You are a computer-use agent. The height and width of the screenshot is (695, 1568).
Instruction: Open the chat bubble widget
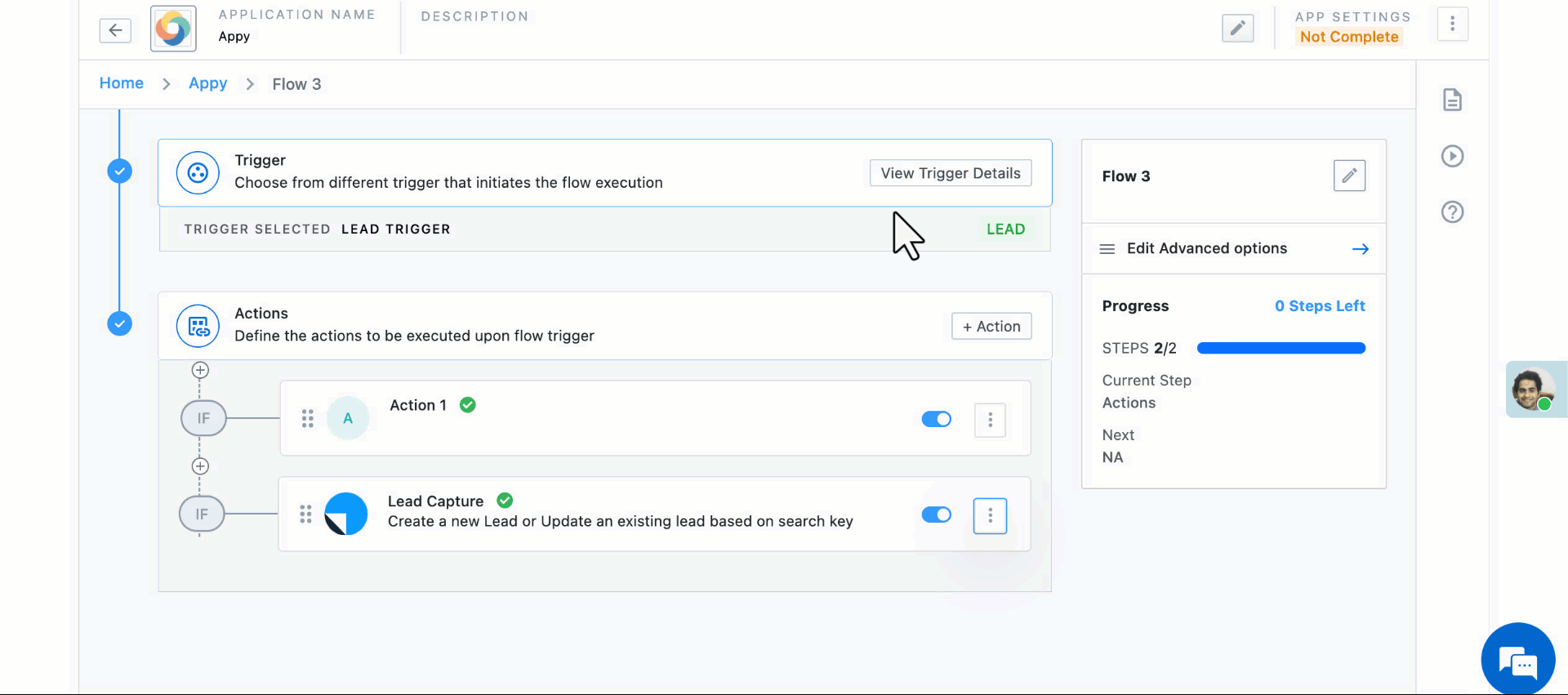(x=1517, y=660)
